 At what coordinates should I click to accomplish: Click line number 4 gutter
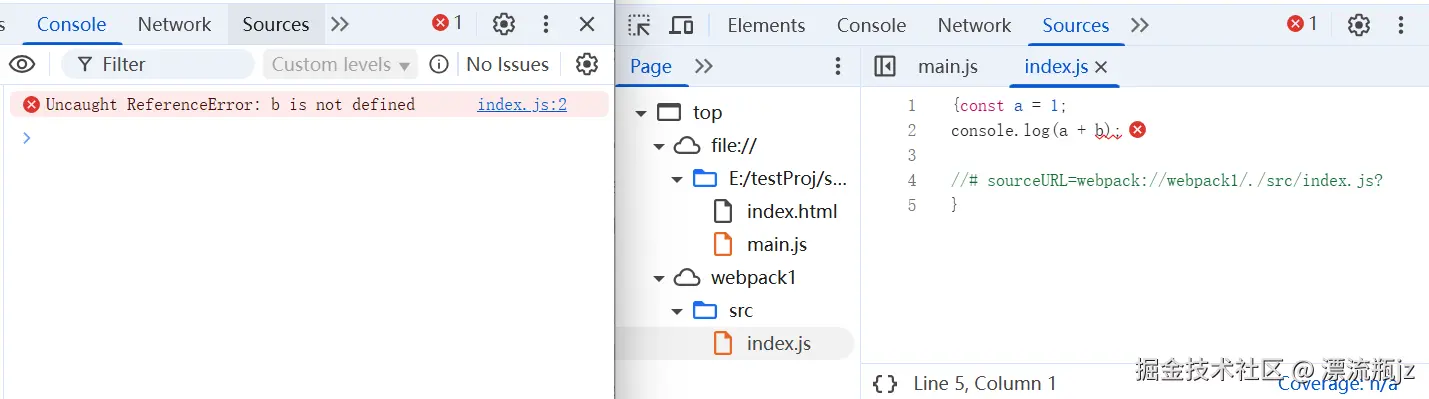click(911, 180)
